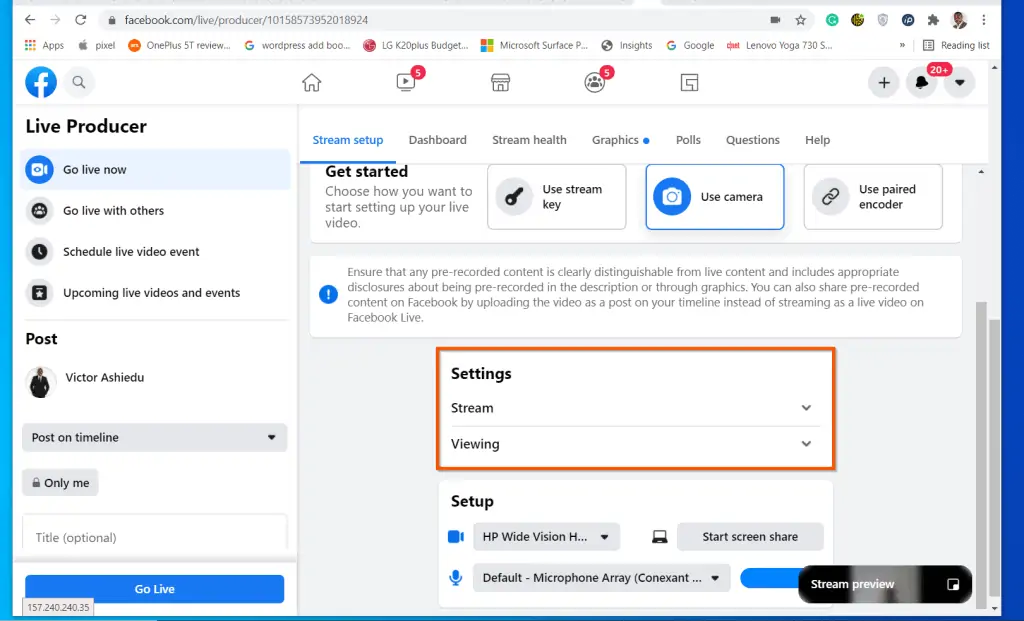The image size is (1024, 621).
Task: Open the Apps bookmark shortcut
Action: coord(44,45)
